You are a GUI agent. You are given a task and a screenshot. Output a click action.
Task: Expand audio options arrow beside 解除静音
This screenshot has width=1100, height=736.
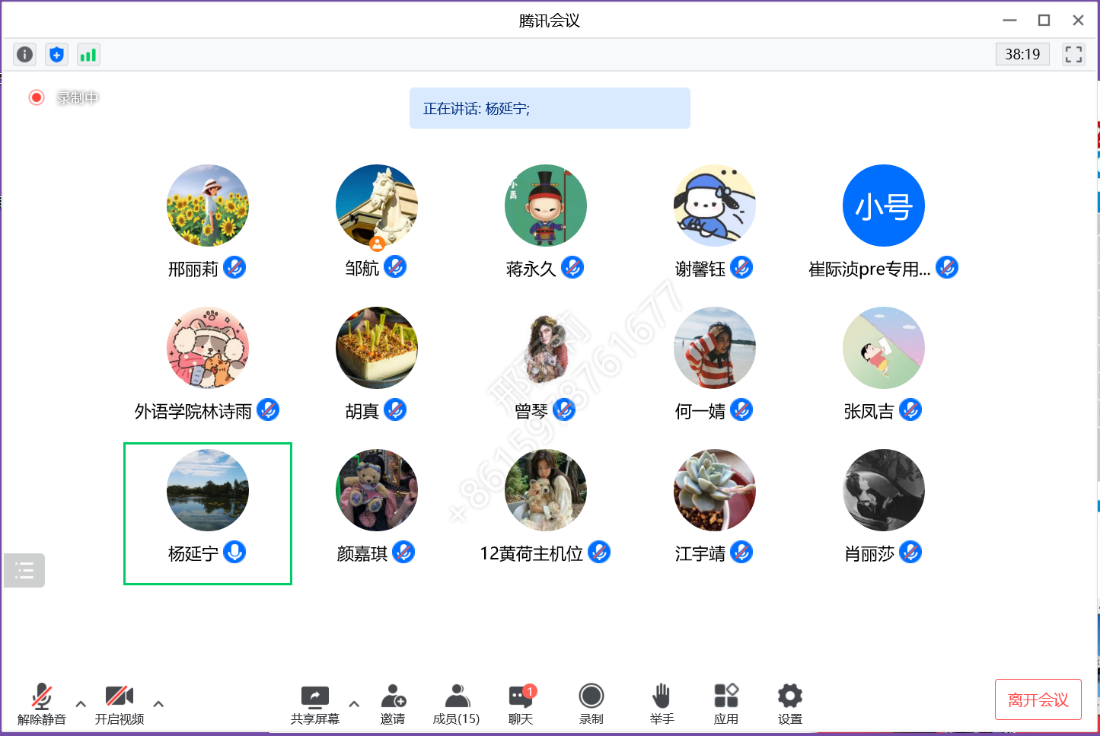81,704
